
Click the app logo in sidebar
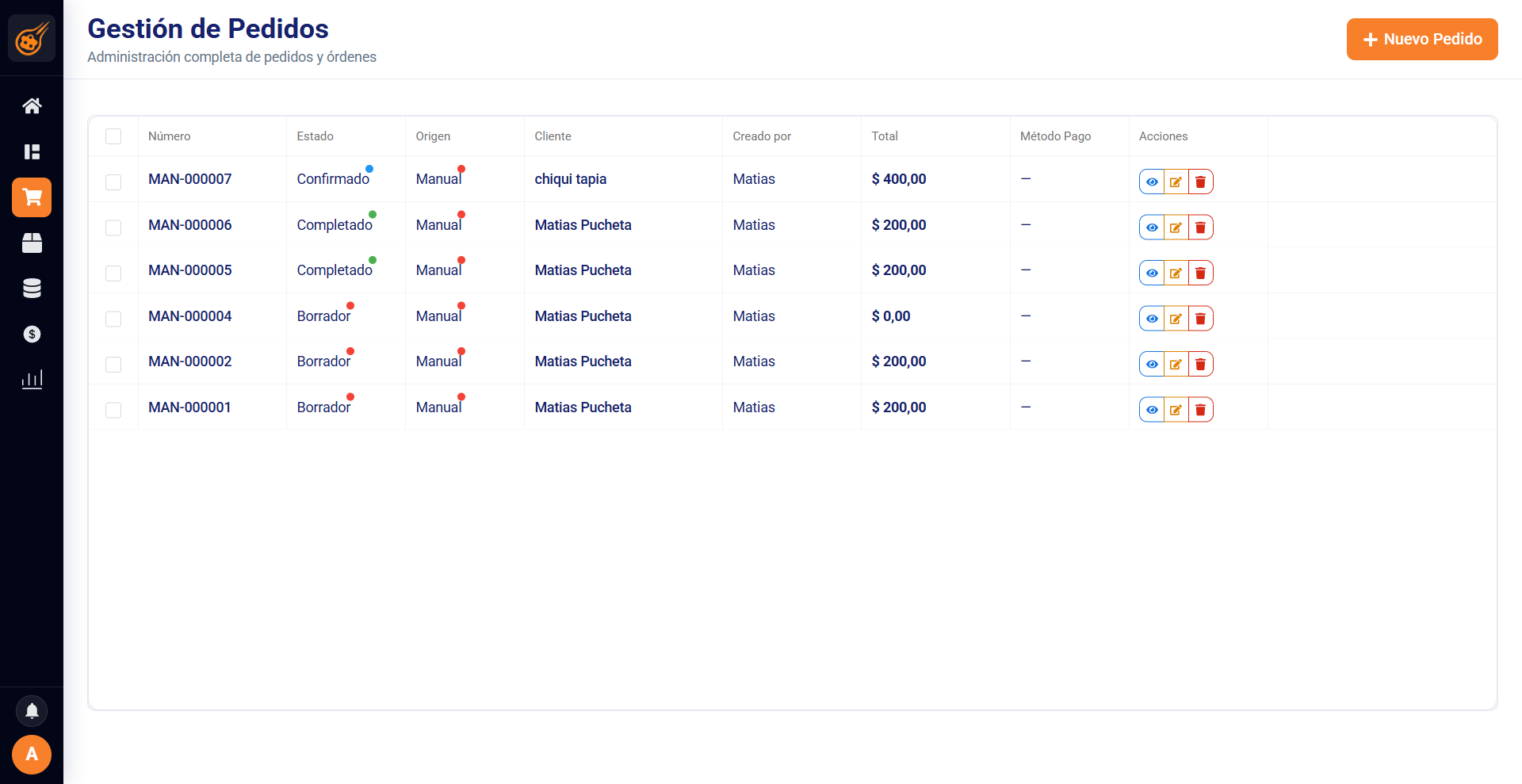[32, 38]
